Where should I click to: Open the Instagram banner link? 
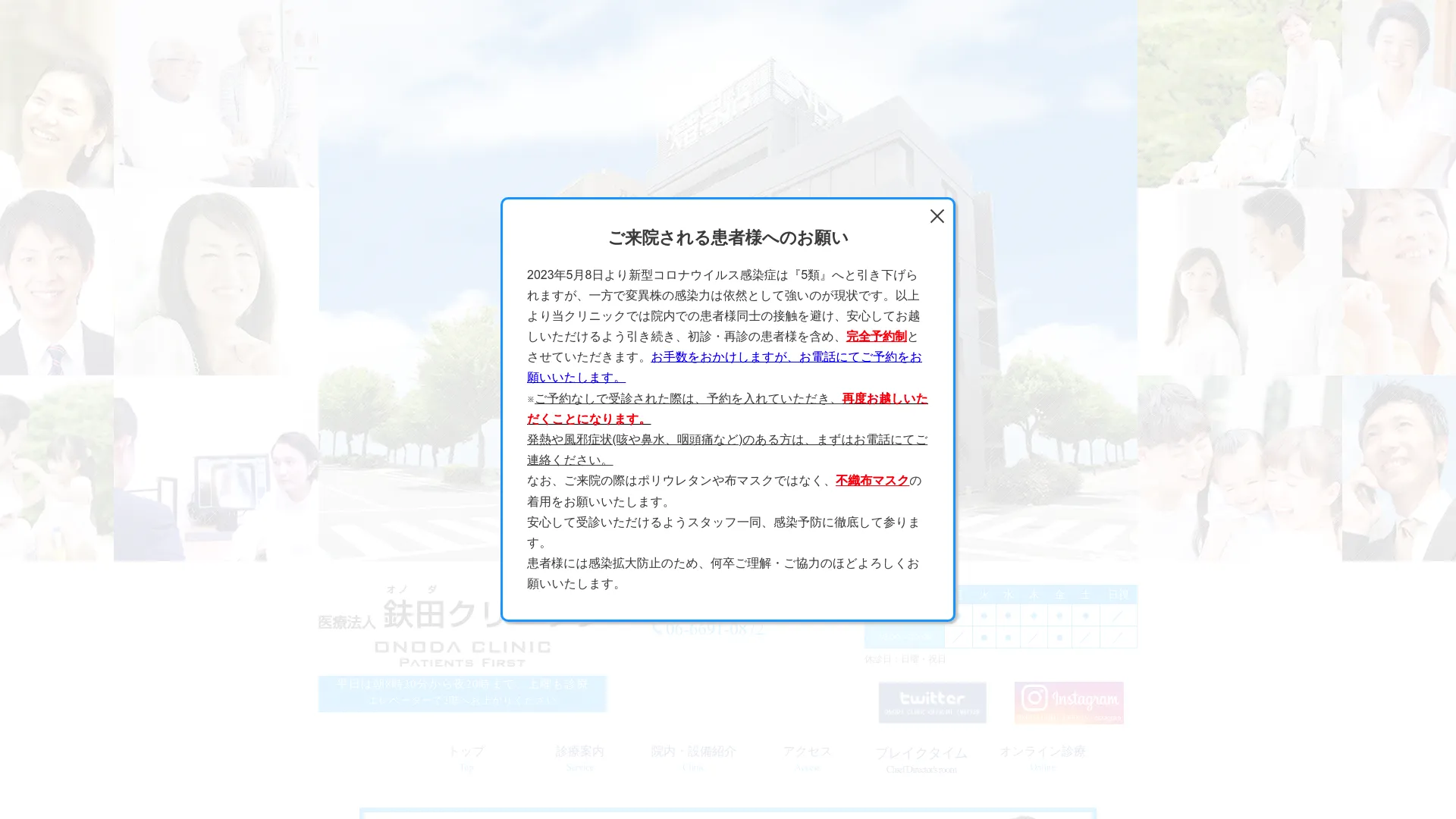coord(1068,702)
